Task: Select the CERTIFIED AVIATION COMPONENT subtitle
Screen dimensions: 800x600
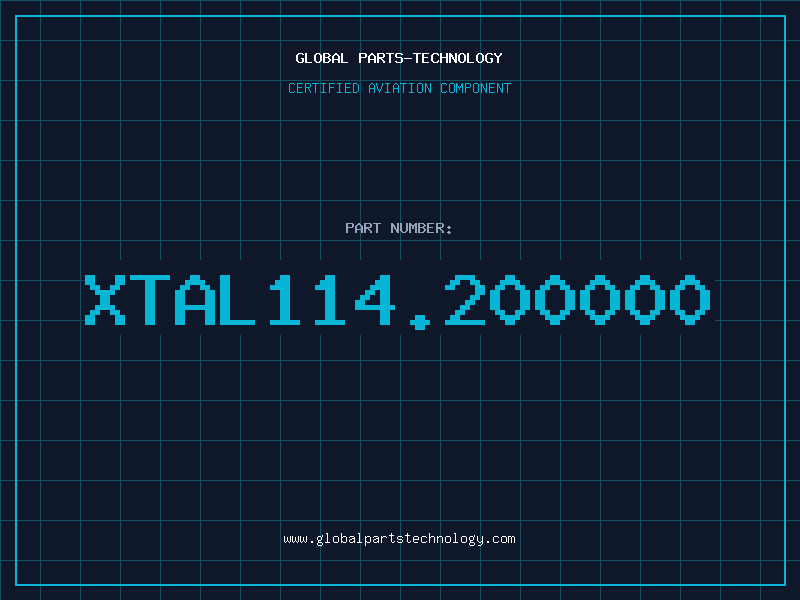Action: click(399, 88)
